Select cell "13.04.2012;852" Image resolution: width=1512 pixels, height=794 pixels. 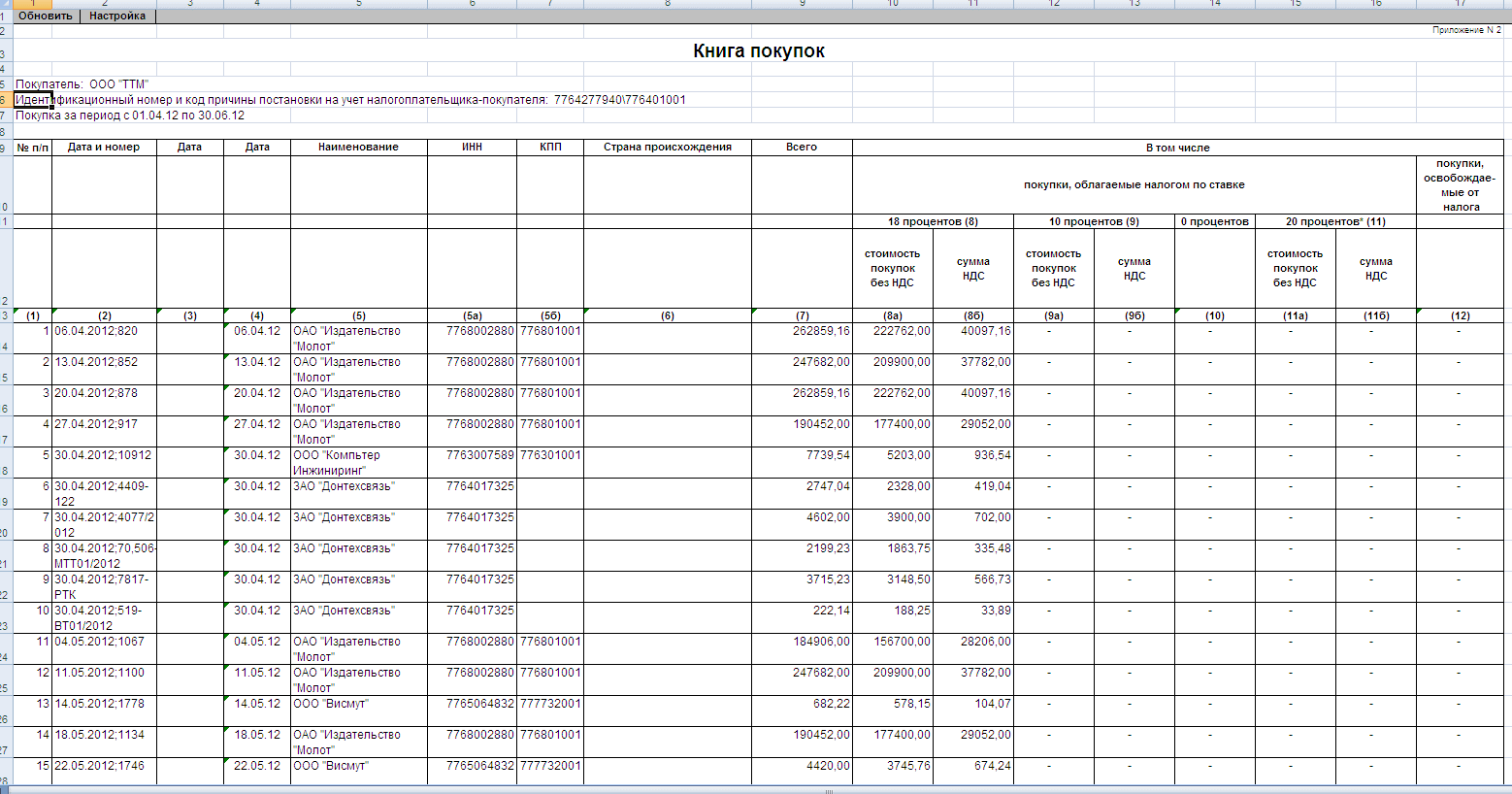pos(104,370)
